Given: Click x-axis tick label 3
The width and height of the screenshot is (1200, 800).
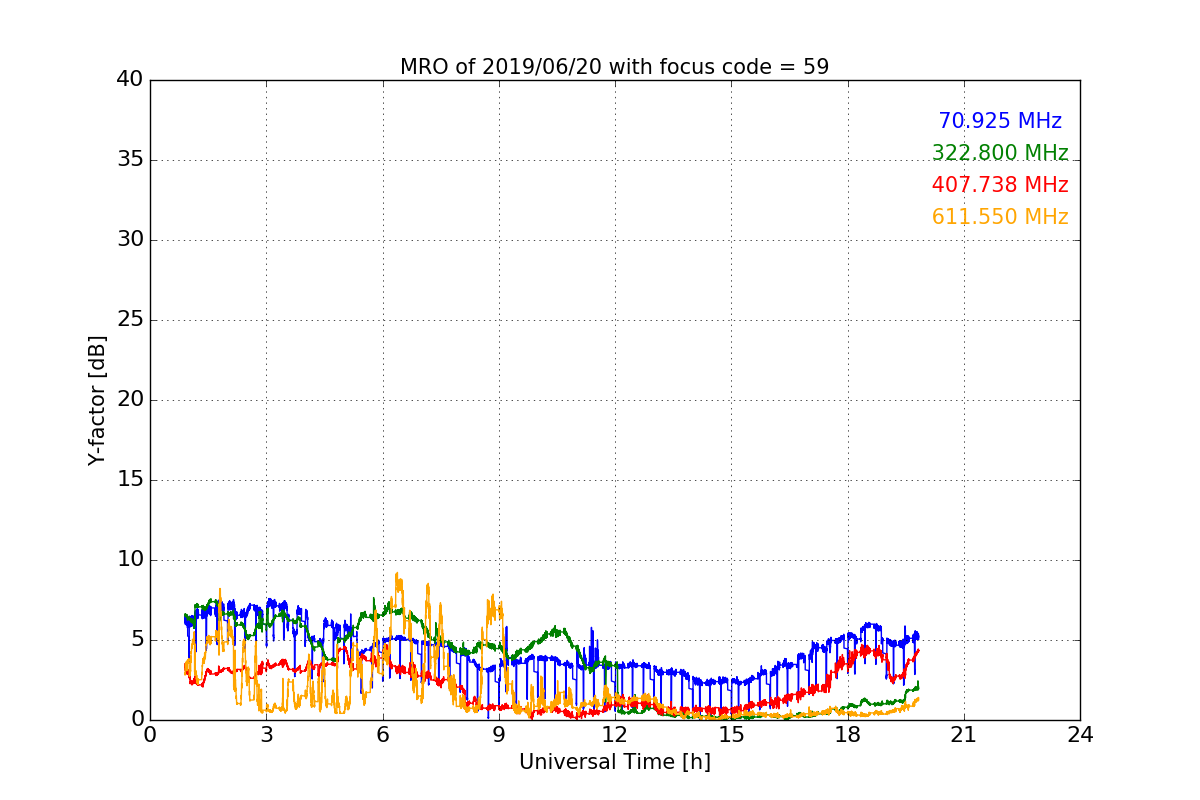Looking at the screenshot, I should tap(266, 735).
